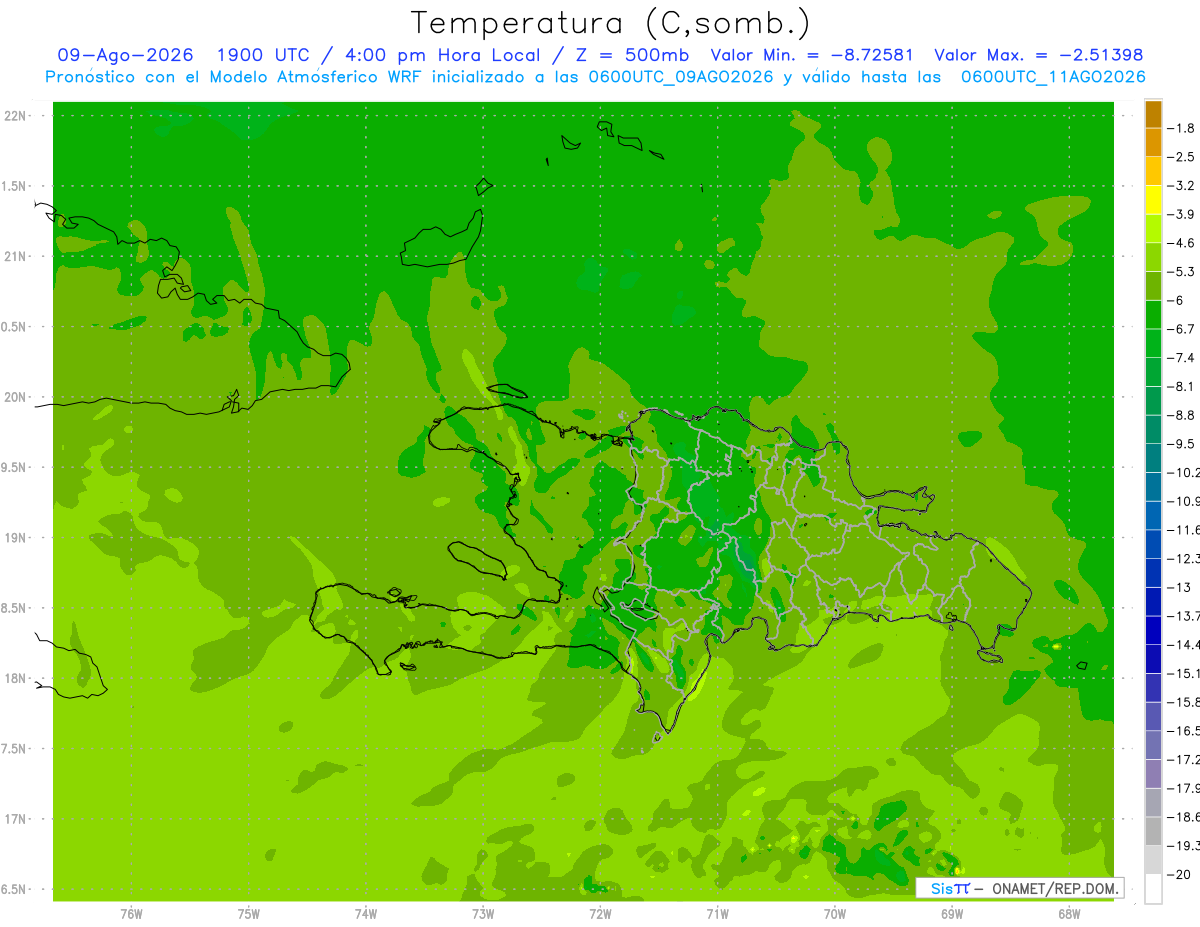
Task: Pick the teal swatch between -9.5 and -10.2
Action: pos(1153,458)
